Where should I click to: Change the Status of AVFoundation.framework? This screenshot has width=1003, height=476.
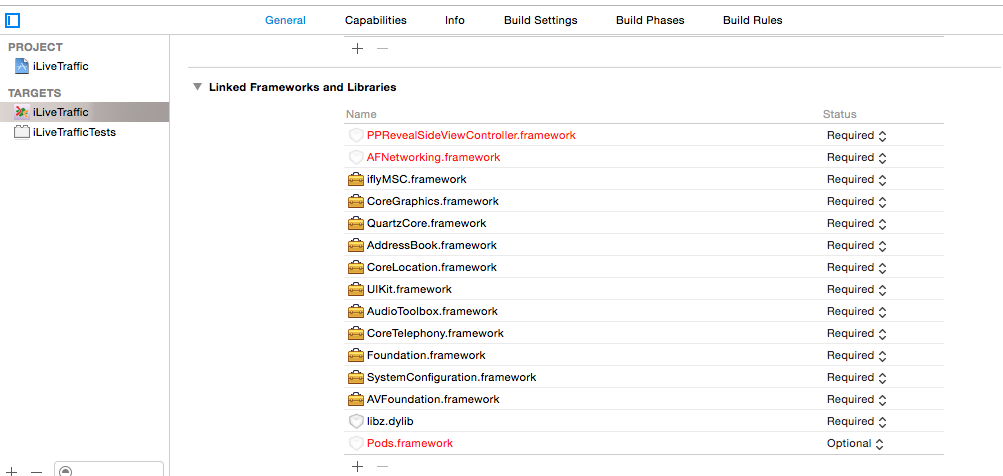tap(857, 399)
